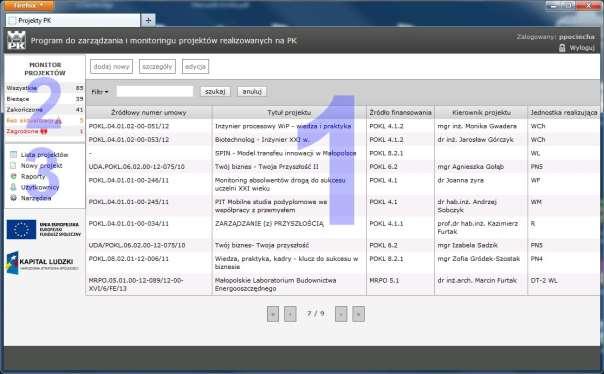Click the 7 / 9 page indicator
604x374 pixels.
[x=315, y=314]
